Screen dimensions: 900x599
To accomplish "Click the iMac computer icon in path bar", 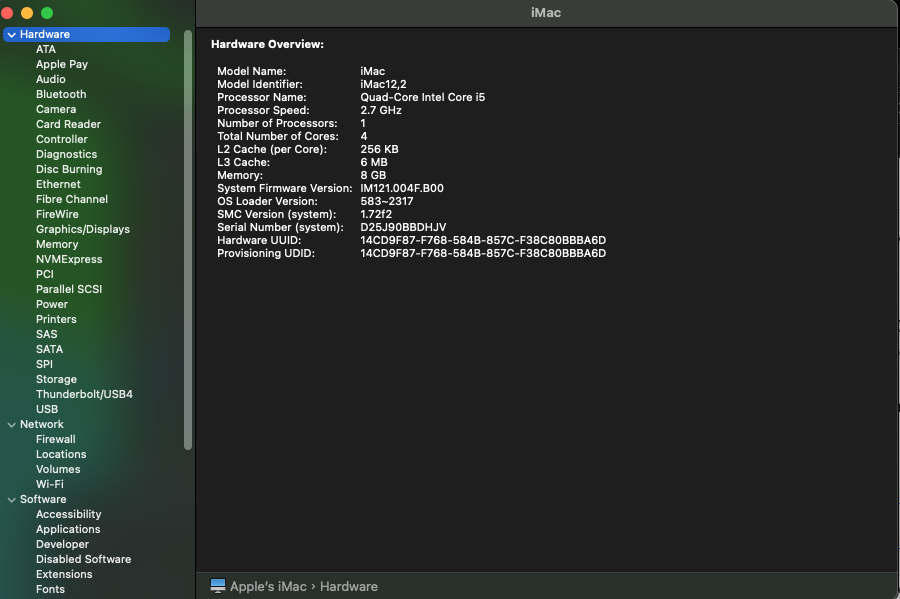I will [x=218, y=586].
